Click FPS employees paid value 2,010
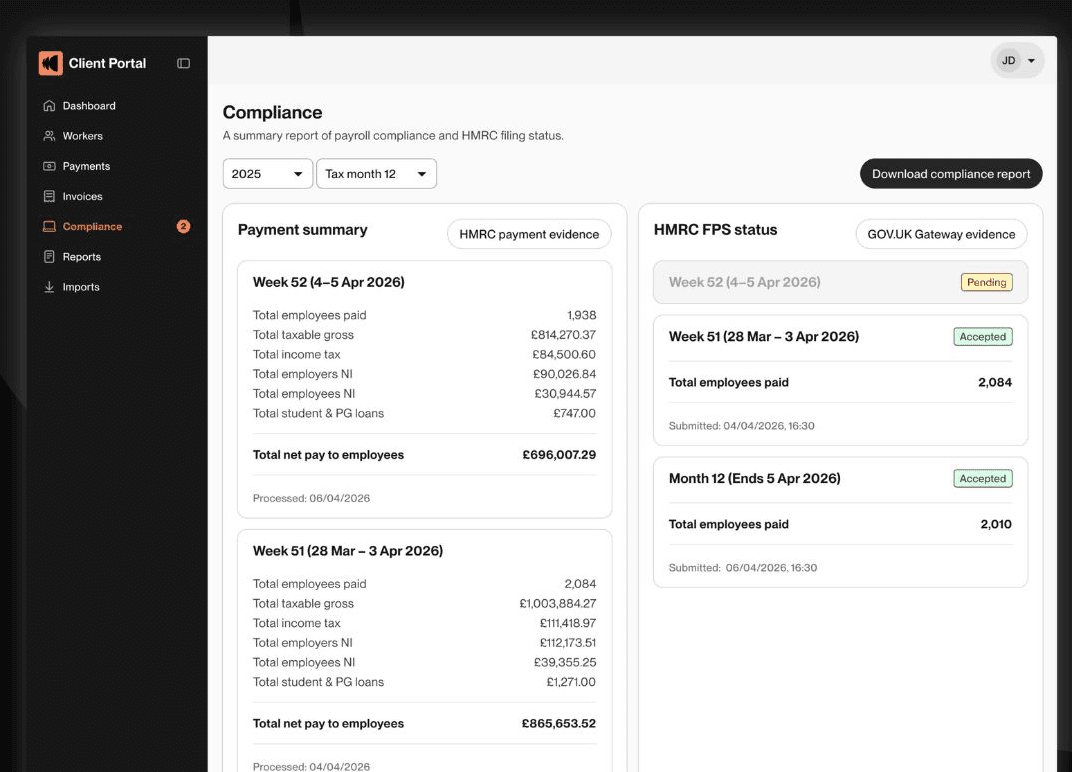This screenshot has height=772, width=1072. 996,524
